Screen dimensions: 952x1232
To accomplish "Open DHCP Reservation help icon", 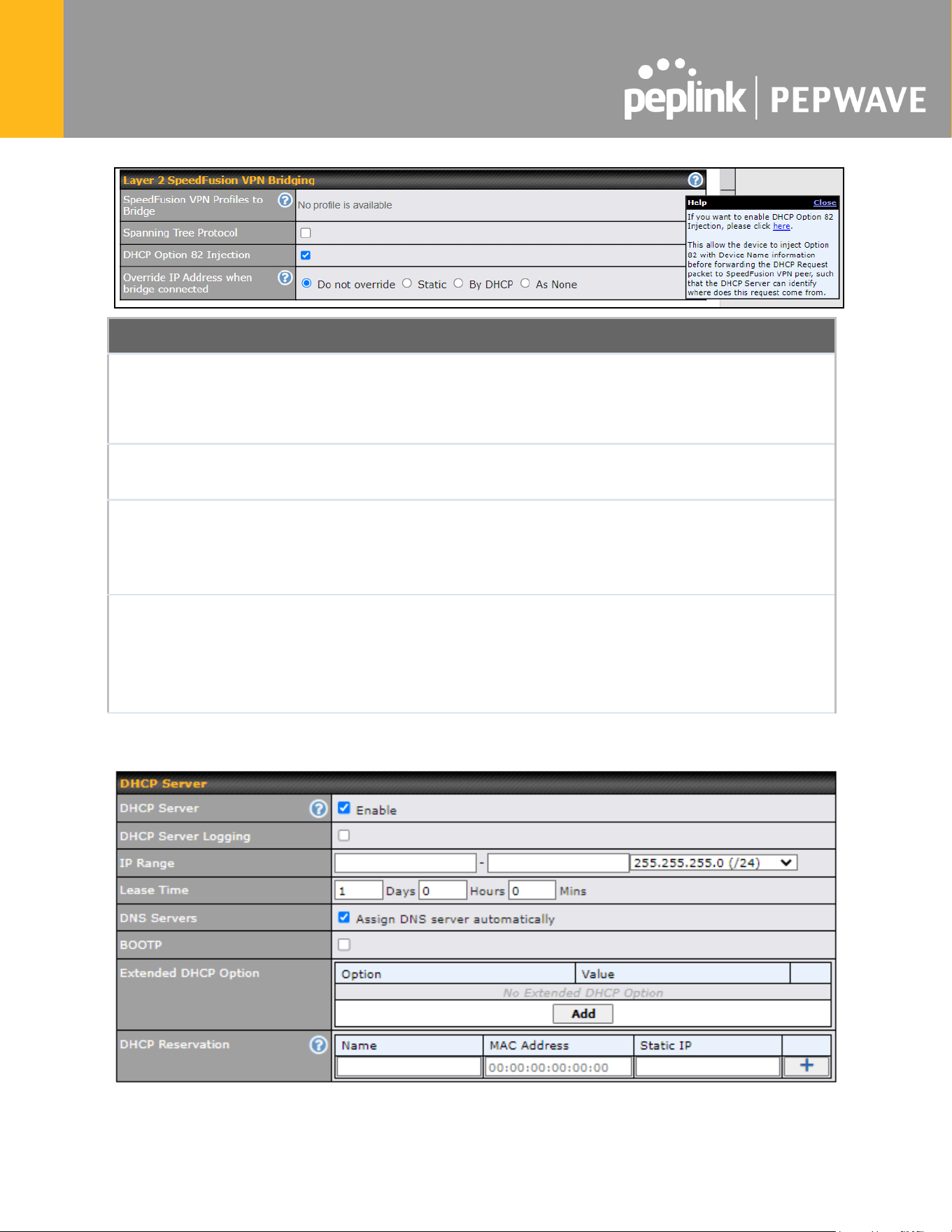I will (318, 1045).
